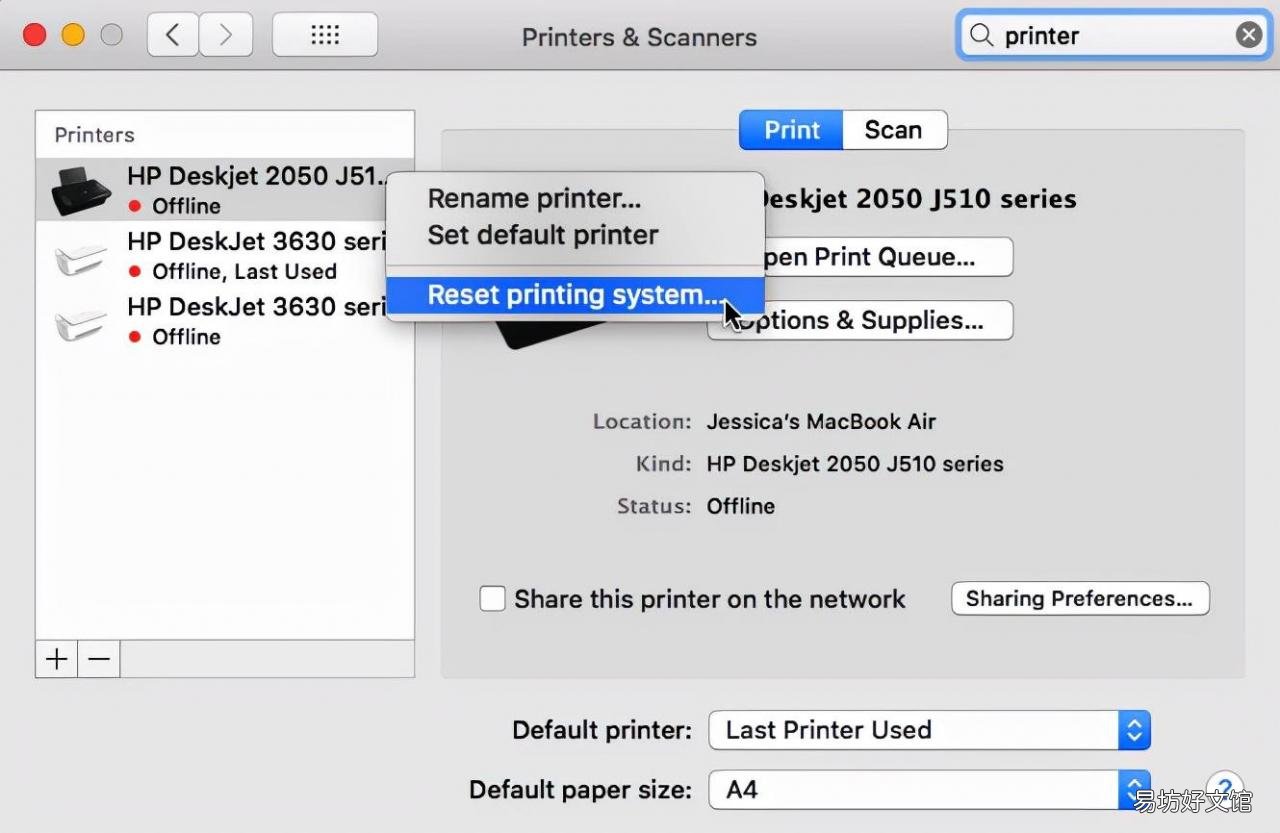
Task: Click the red close window button
Action: click(x=35, y=35)
